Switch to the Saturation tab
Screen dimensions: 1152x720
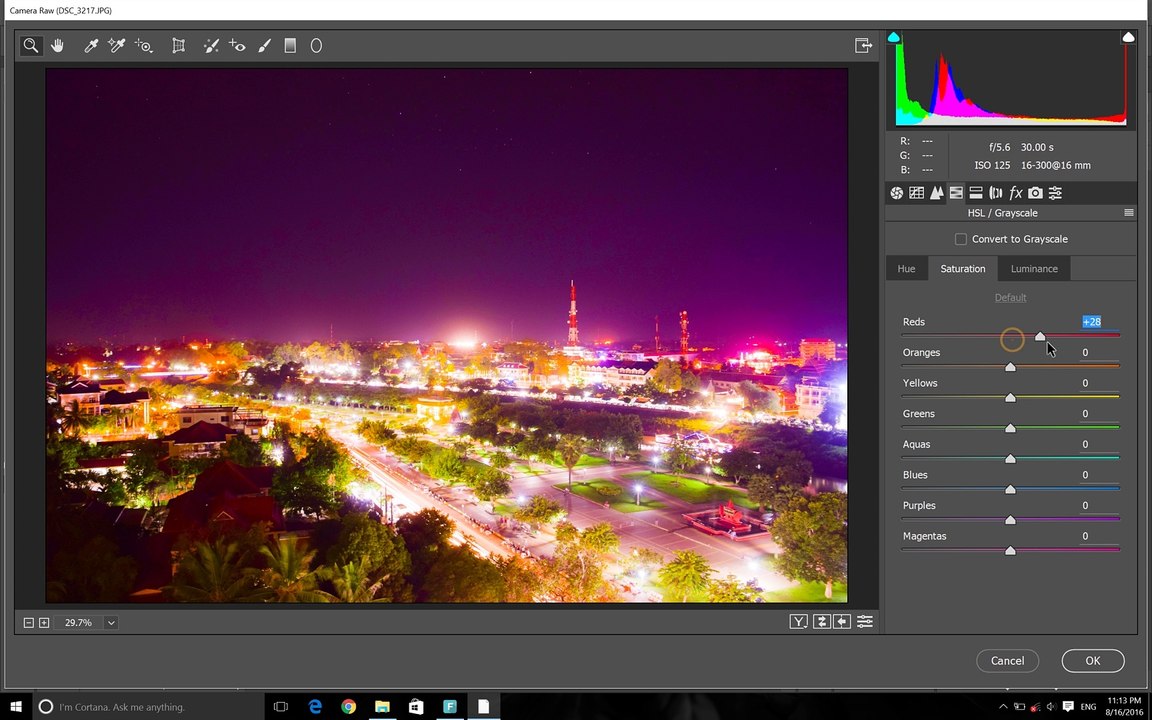962,268
